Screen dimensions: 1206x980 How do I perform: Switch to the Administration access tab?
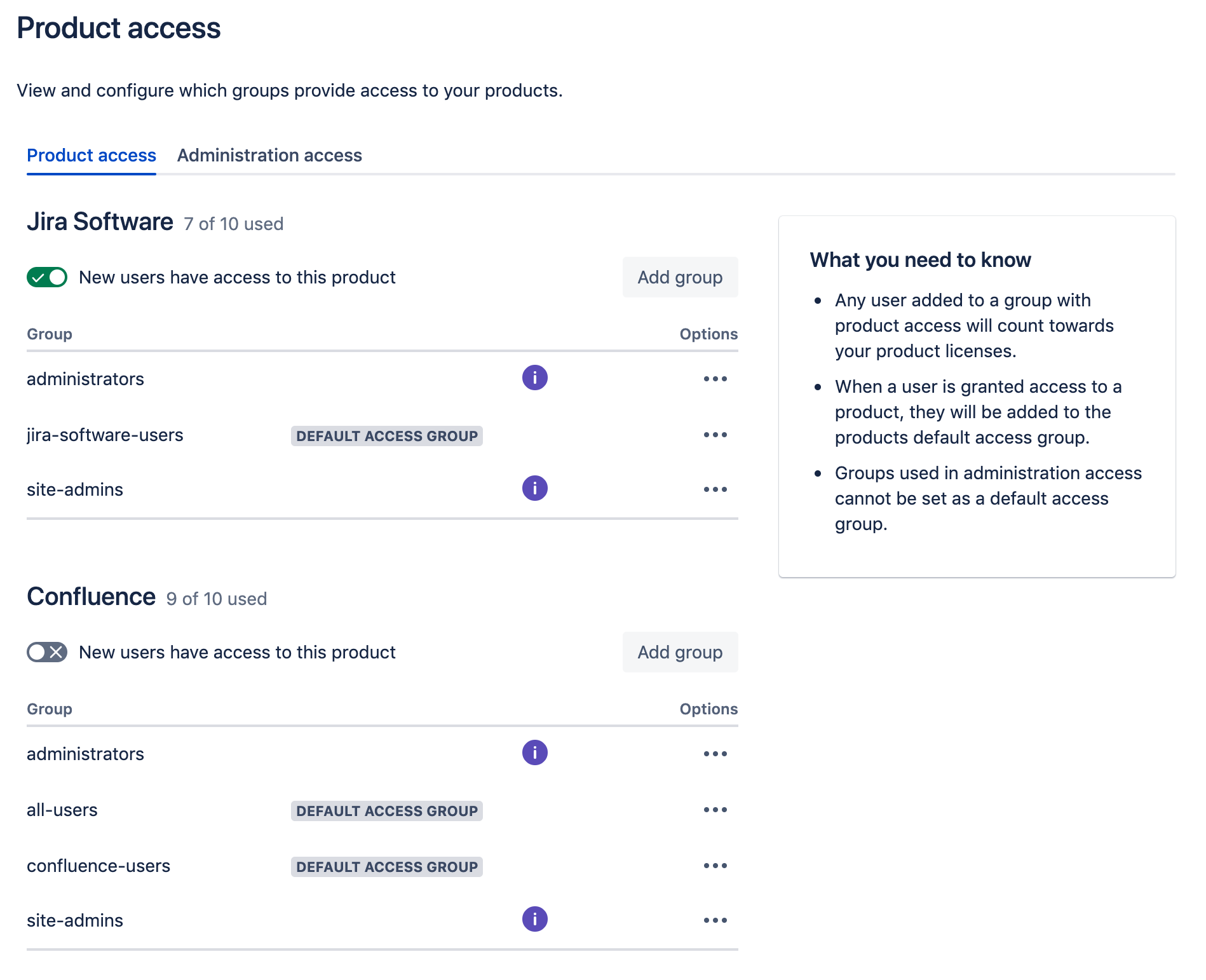pos(269,155)
